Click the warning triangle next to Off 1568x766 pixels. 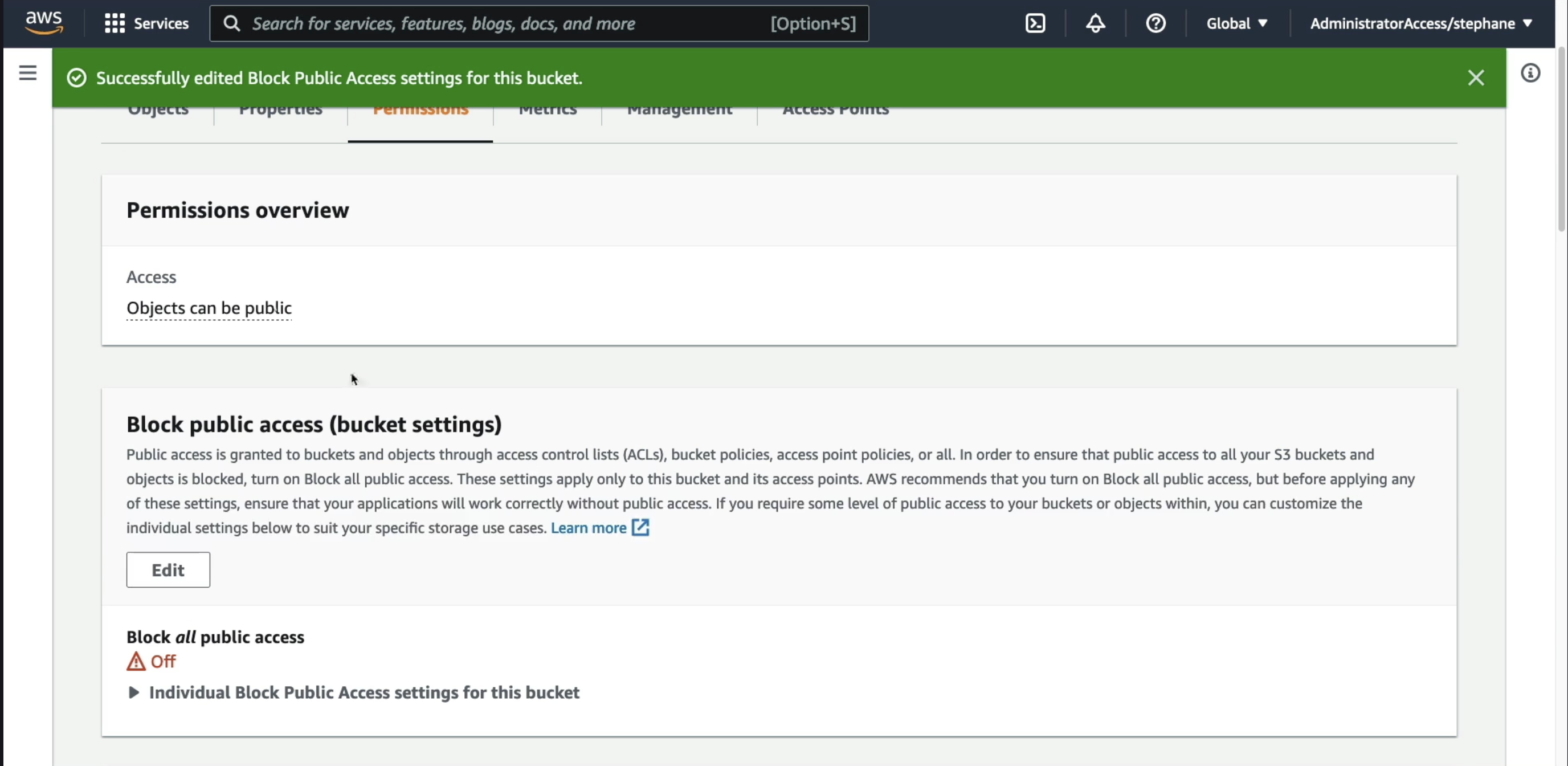136,661
